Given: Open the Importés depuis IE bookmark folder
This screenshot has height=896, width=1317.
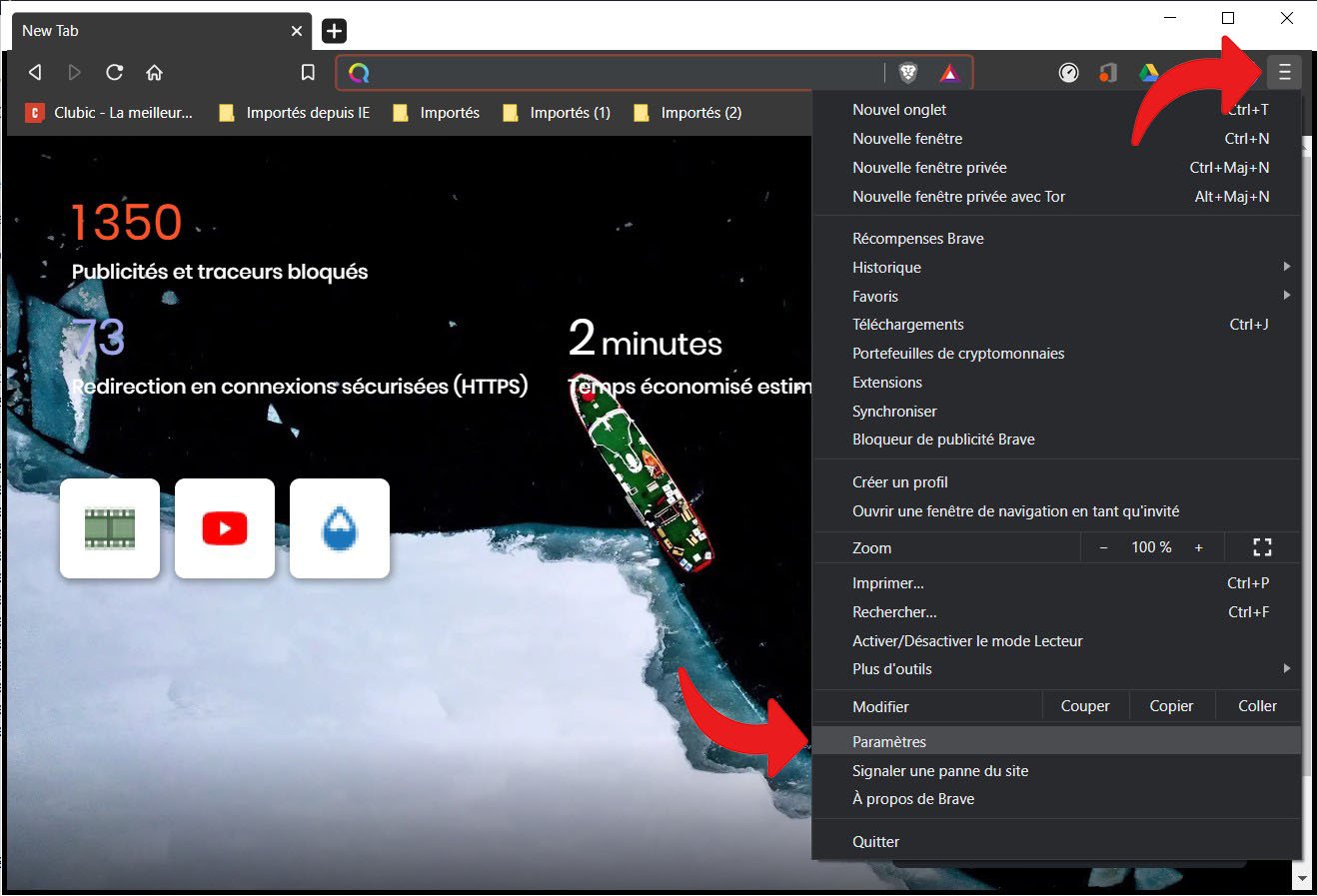Looking at the screenshot, I should click(x=295, y=113).
